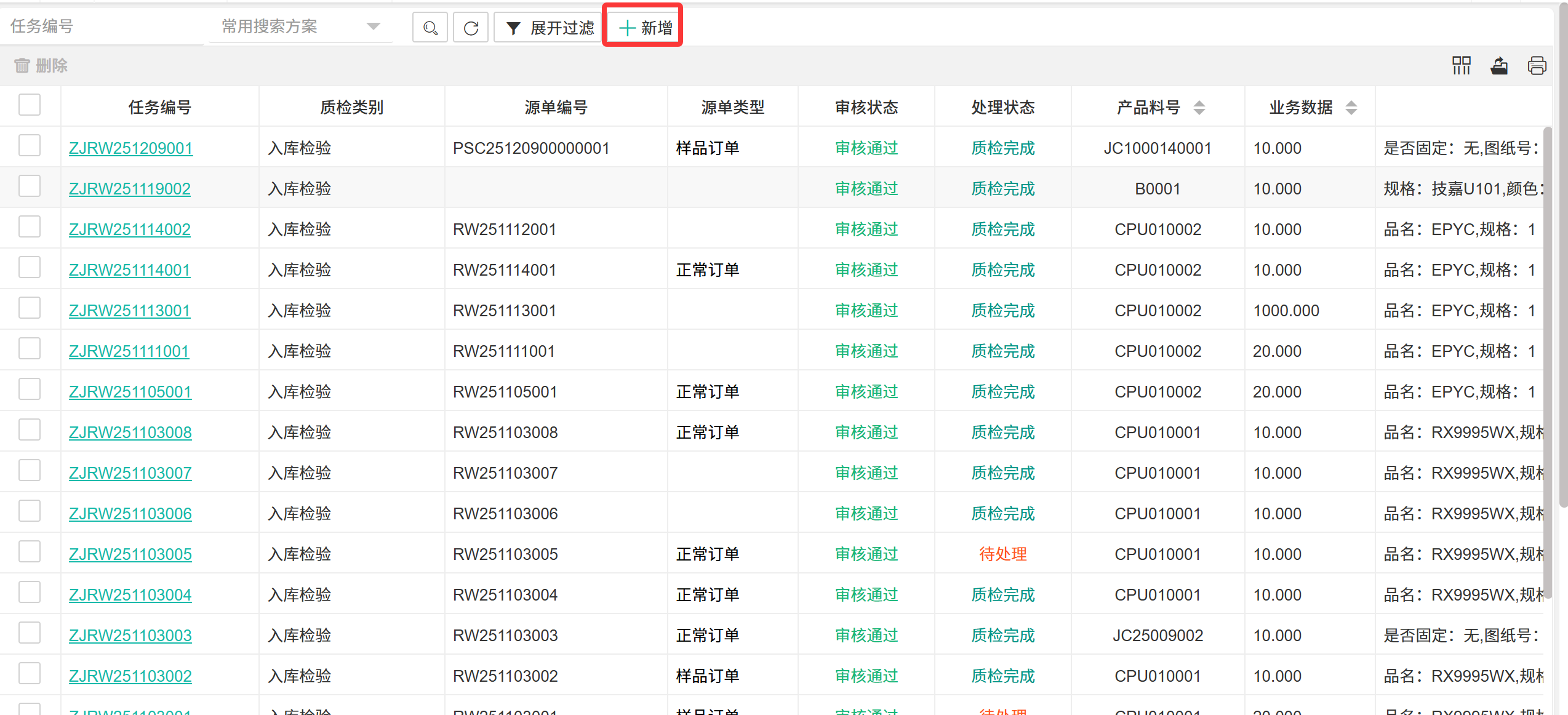1568x715 pixels.
Task: Click the printer icon
Action: pyautogui.click(x=1537, y=65)
